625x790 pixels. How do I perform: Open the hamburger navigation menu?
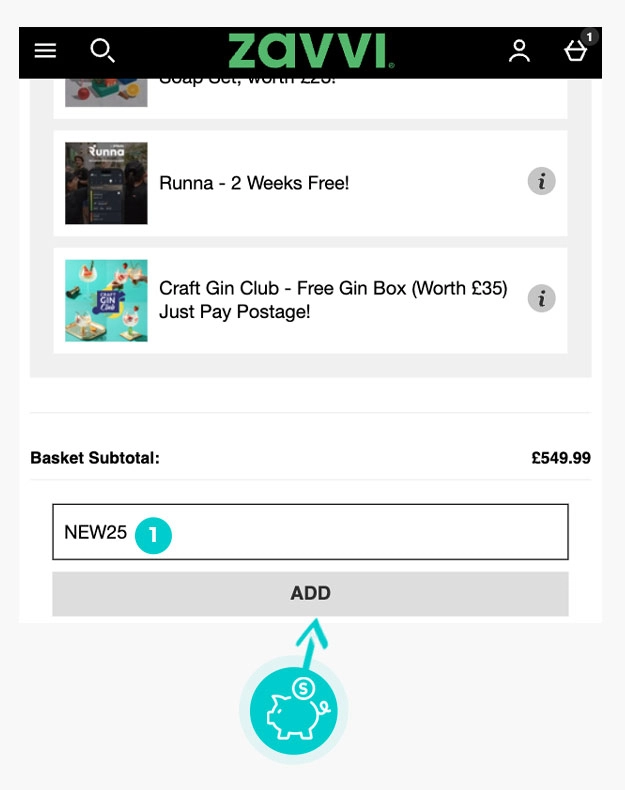click(x=45, y=51)
